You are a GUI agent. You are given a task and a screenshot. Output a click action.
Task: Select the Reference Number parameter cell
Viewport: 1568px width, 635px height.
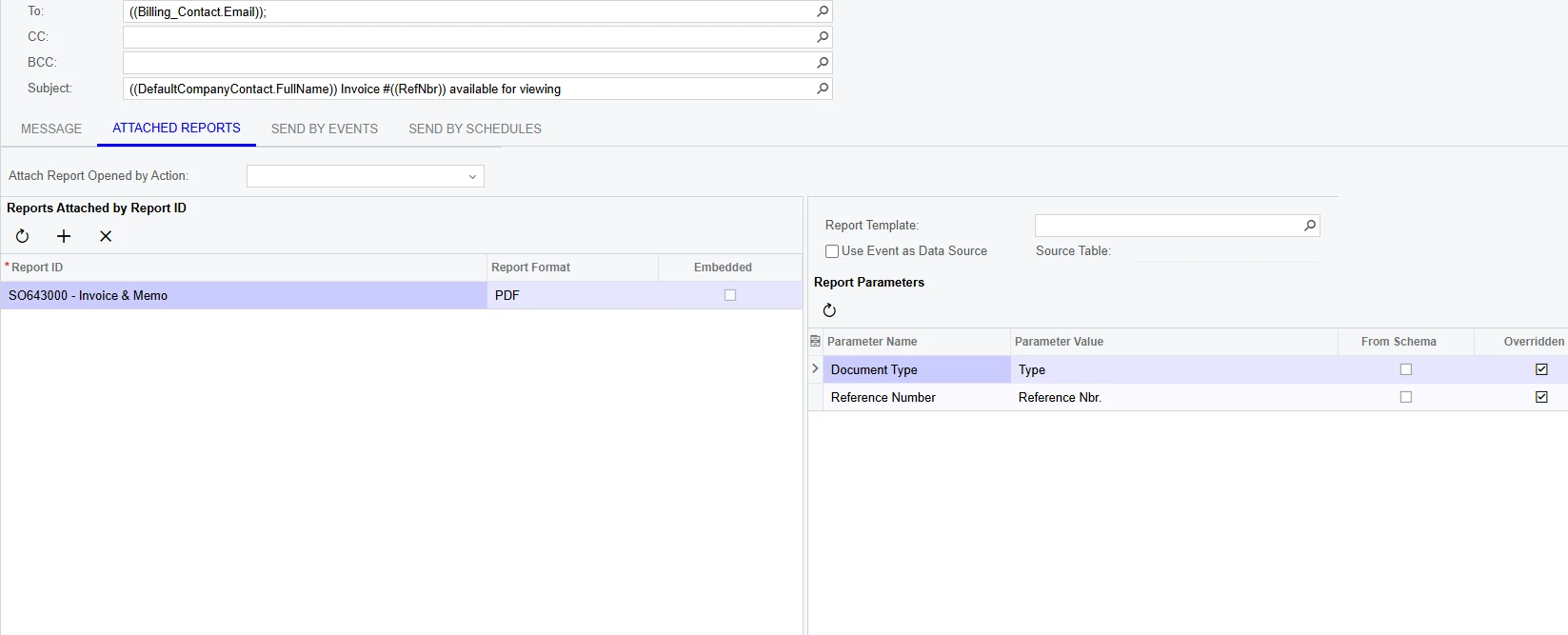[x=916, y=397]
